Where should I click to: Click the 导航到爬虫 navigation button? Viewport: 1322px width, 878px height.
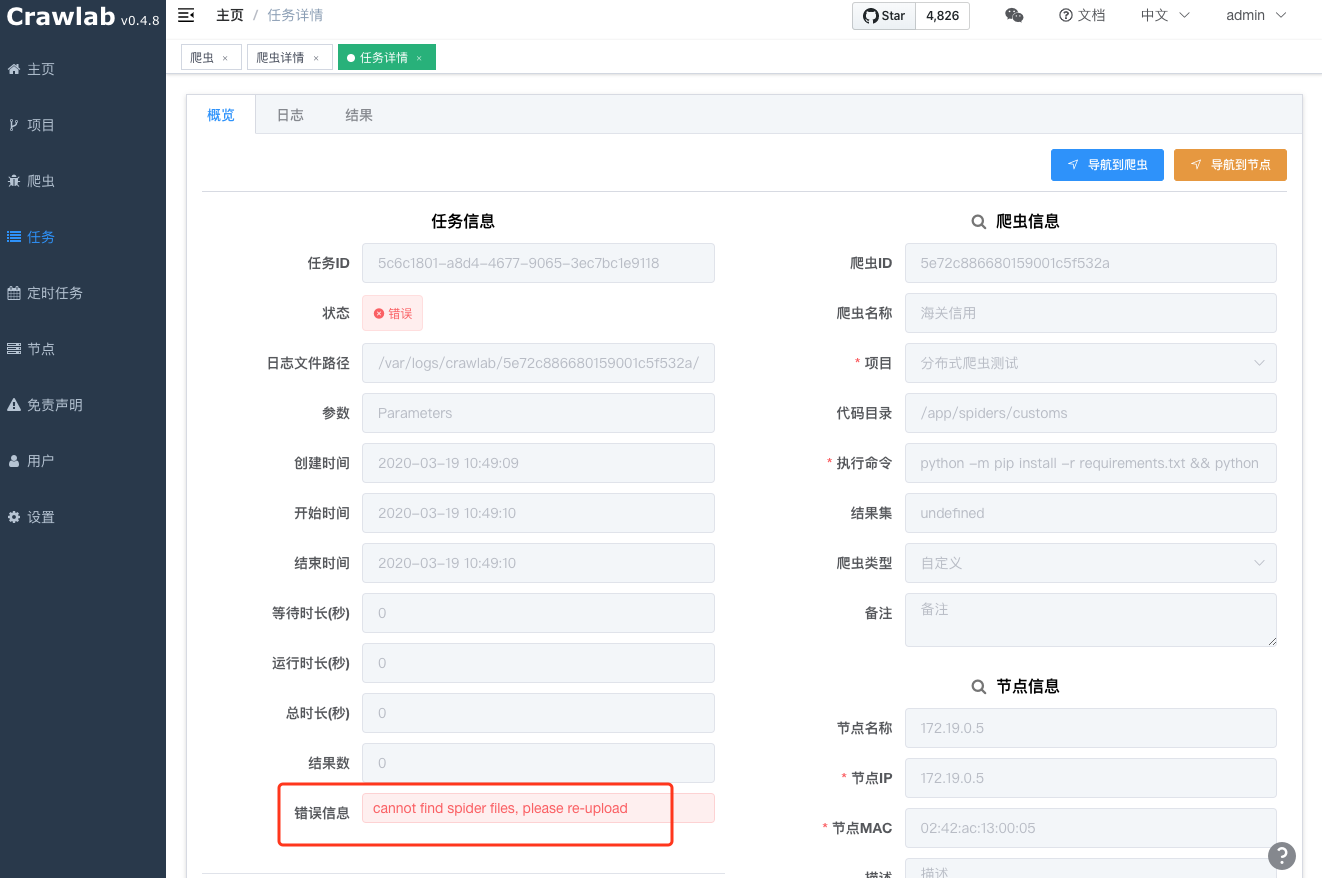pos(1107,164)
